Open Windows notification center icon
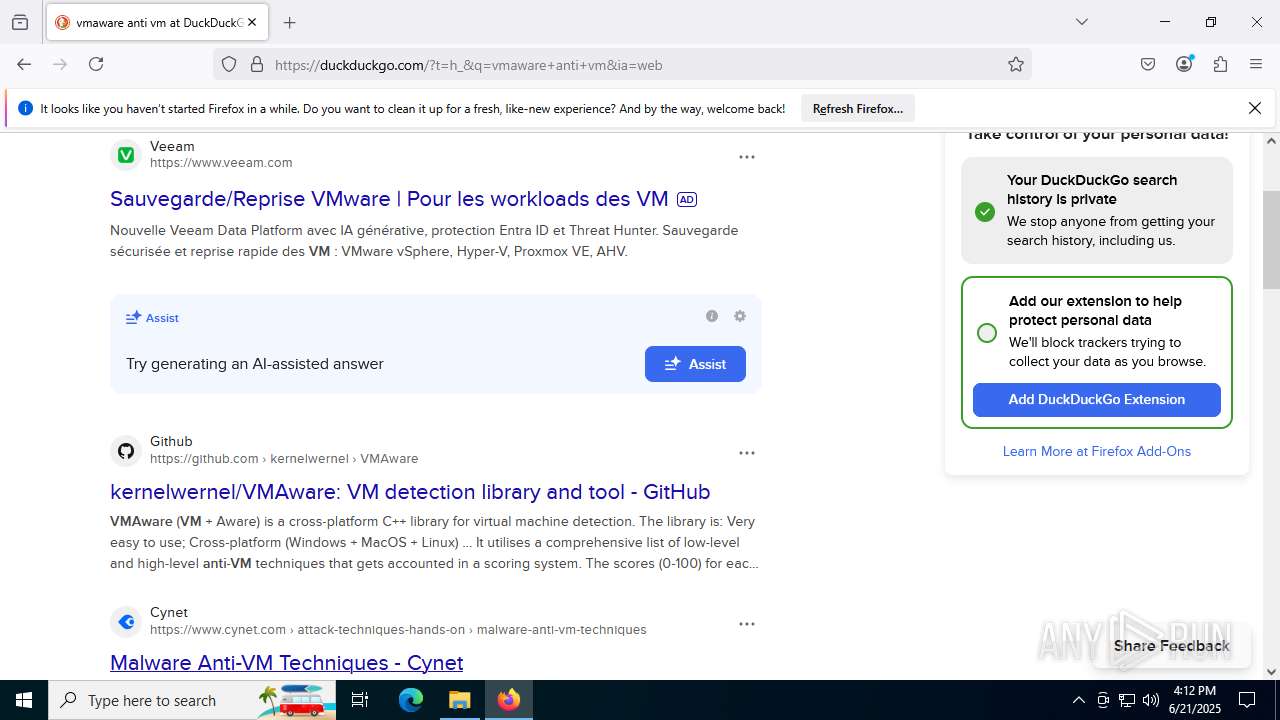The height and width of the screenshot is (720, 1280). (1247, 700)
